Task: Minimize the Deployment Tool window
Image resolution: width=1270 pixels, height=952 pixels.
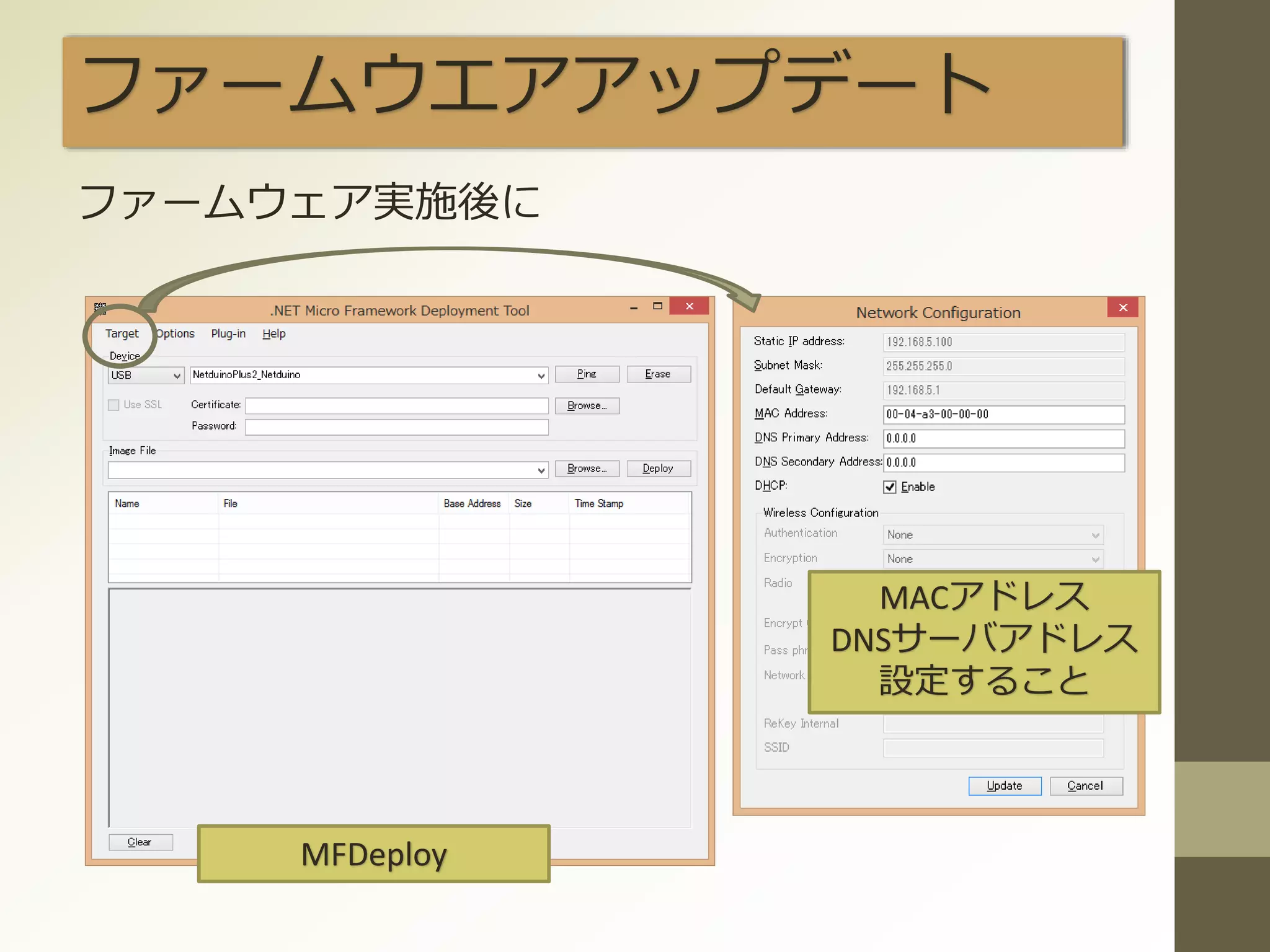Action: pos(634,307)
